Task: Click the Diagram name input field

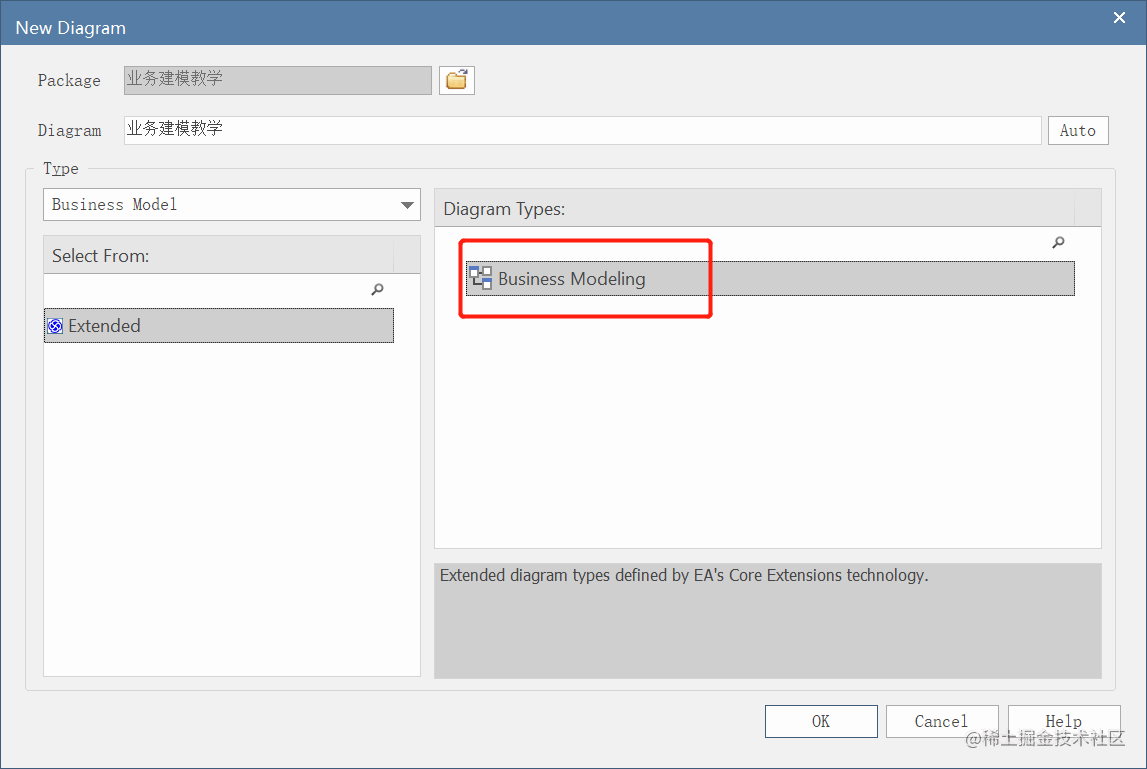Action: coord(582,130)
